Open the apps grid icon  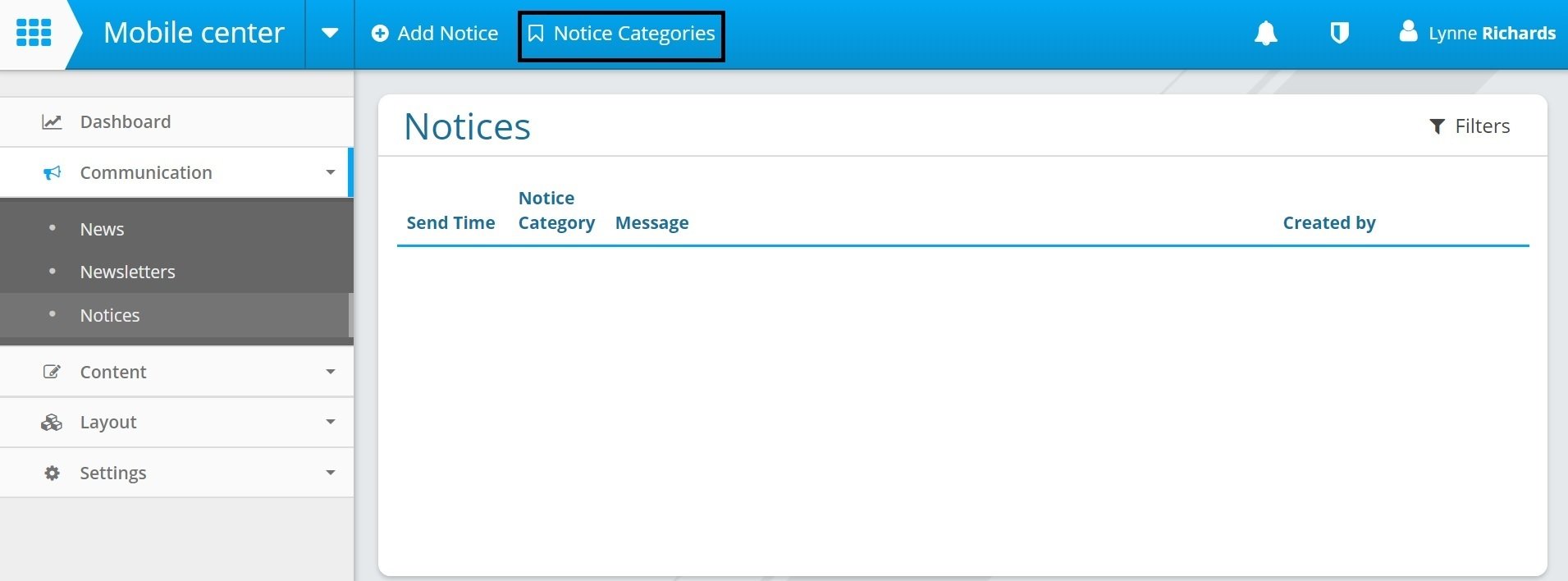pos(34,33)
